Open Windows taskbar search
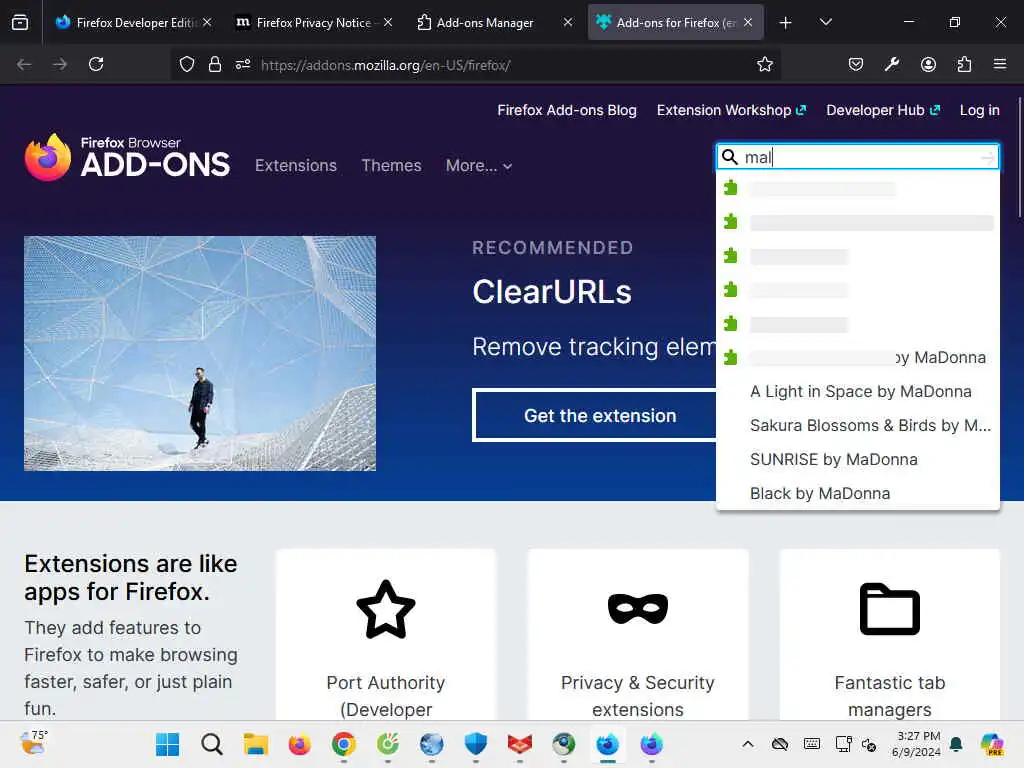Image resolution: width=1024 pixels, height=768 pixels. (212, 744)
